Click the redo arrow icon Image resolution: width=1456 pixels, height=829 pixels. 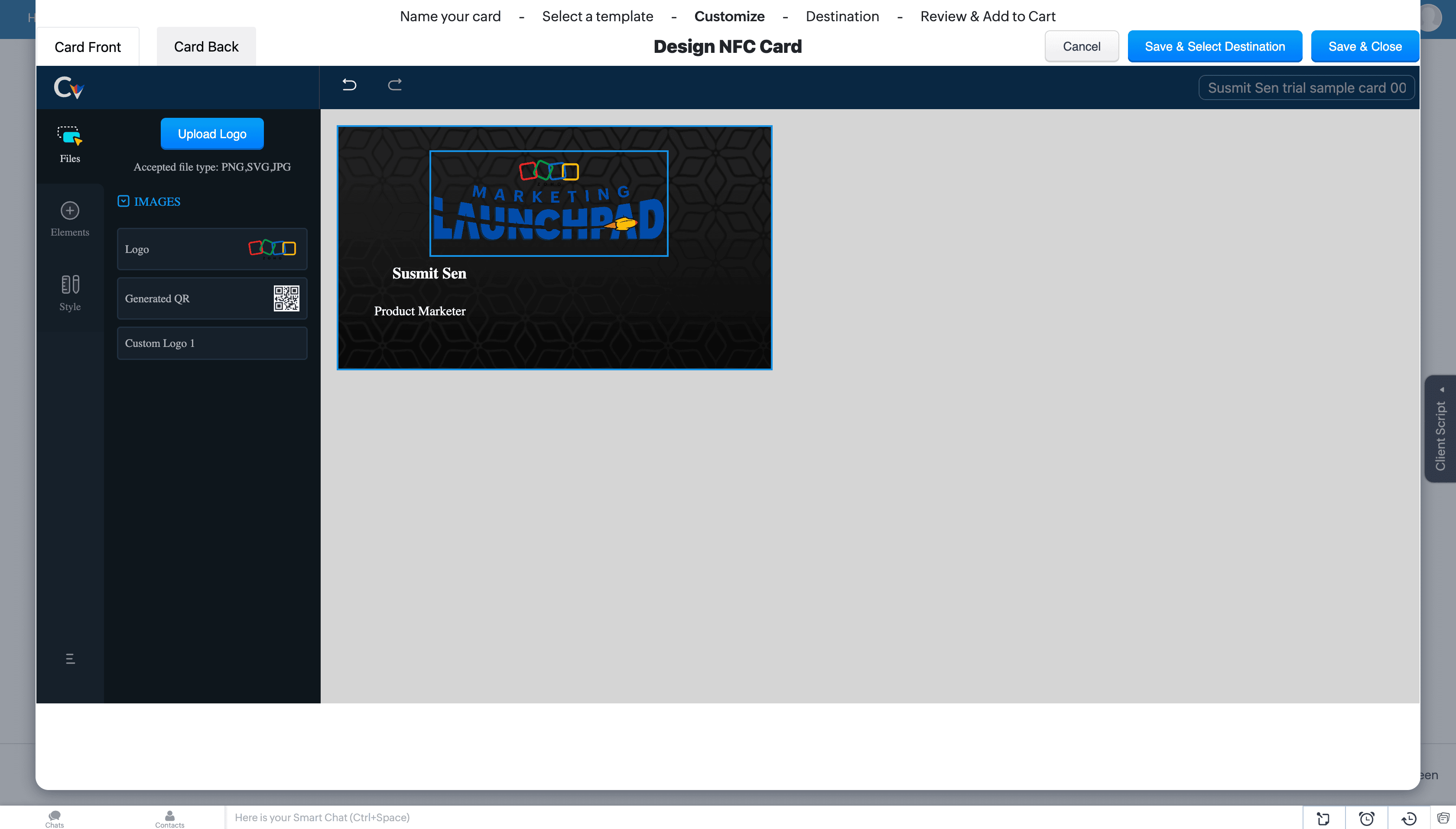(395, 85)
